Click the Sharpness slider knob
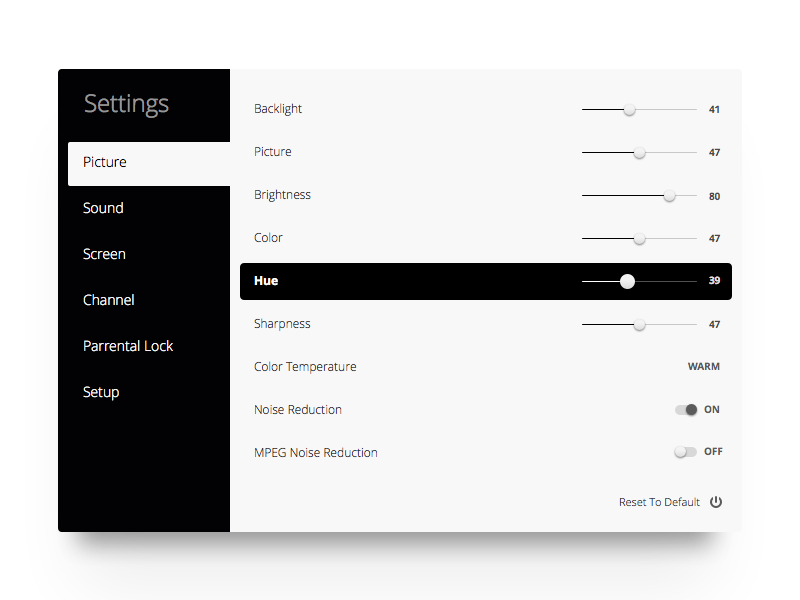 (x=639, y=325)
